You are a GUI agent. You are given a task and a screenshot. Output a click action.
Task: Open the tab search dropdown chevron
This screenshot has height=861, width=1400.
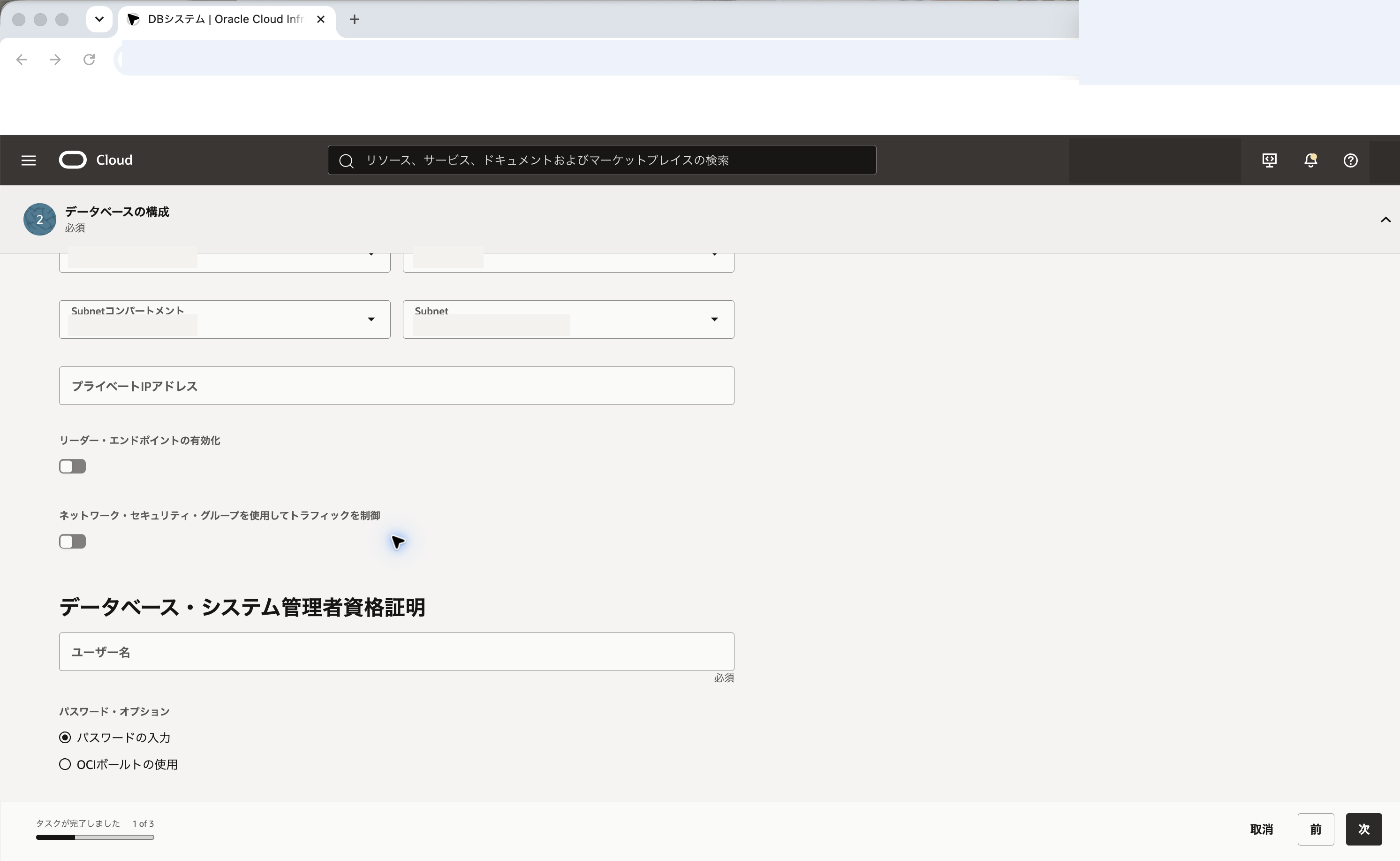pos(99,19)
